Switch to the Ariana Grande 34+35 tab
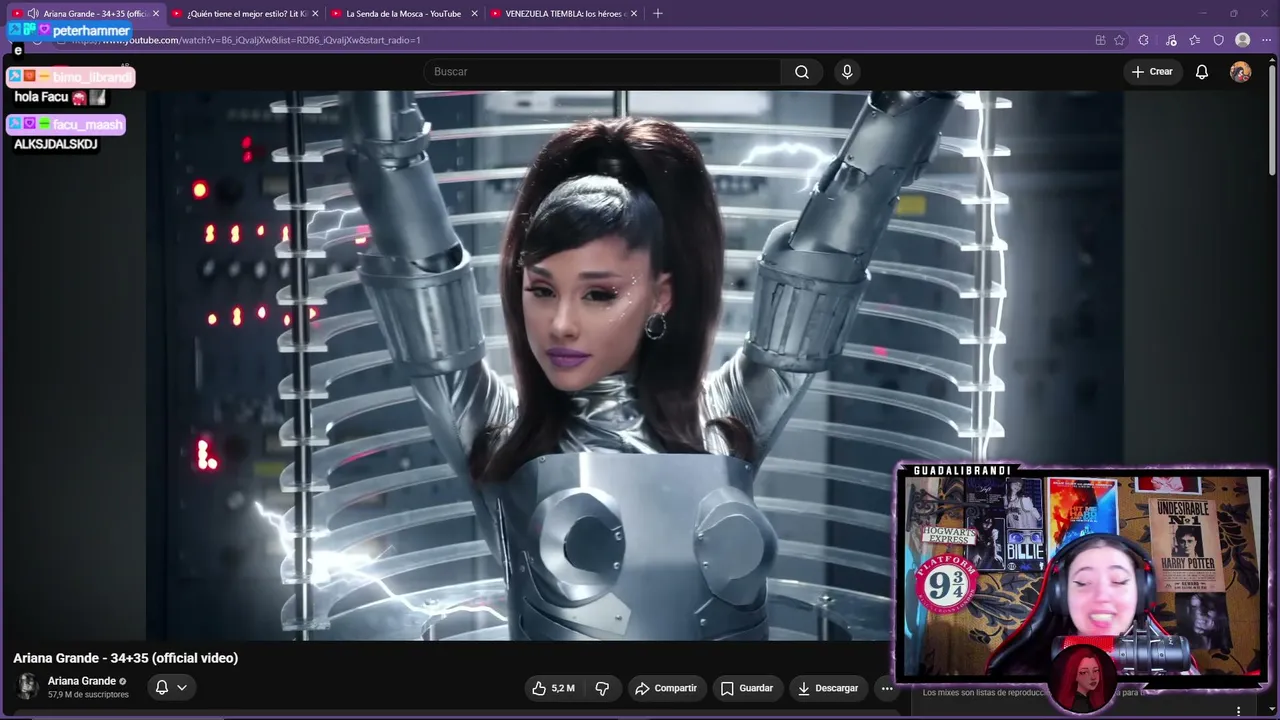1280x720 pixels. 86,14
